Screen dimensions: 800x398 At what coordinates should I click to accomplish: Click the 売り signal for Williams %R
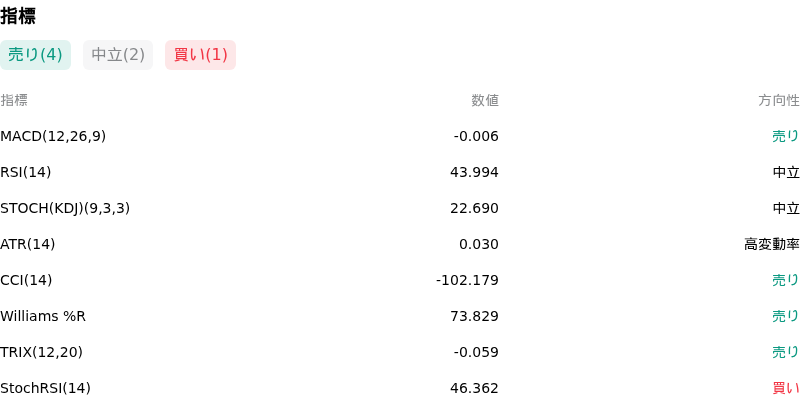[786, 316]
